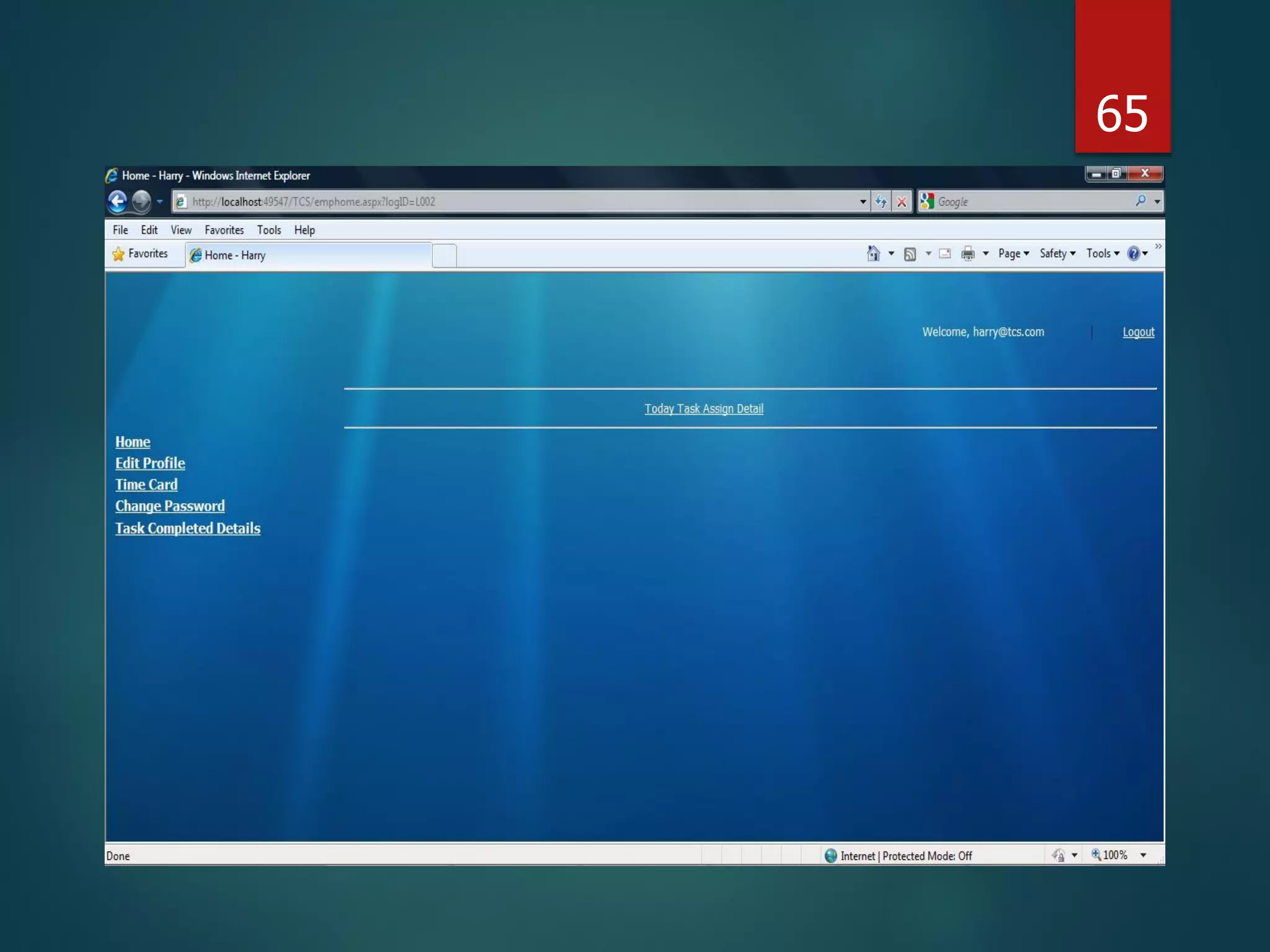Expand the address bar history dropdown
Viewport: 1270px width, 952px height.
click(863, 201)
